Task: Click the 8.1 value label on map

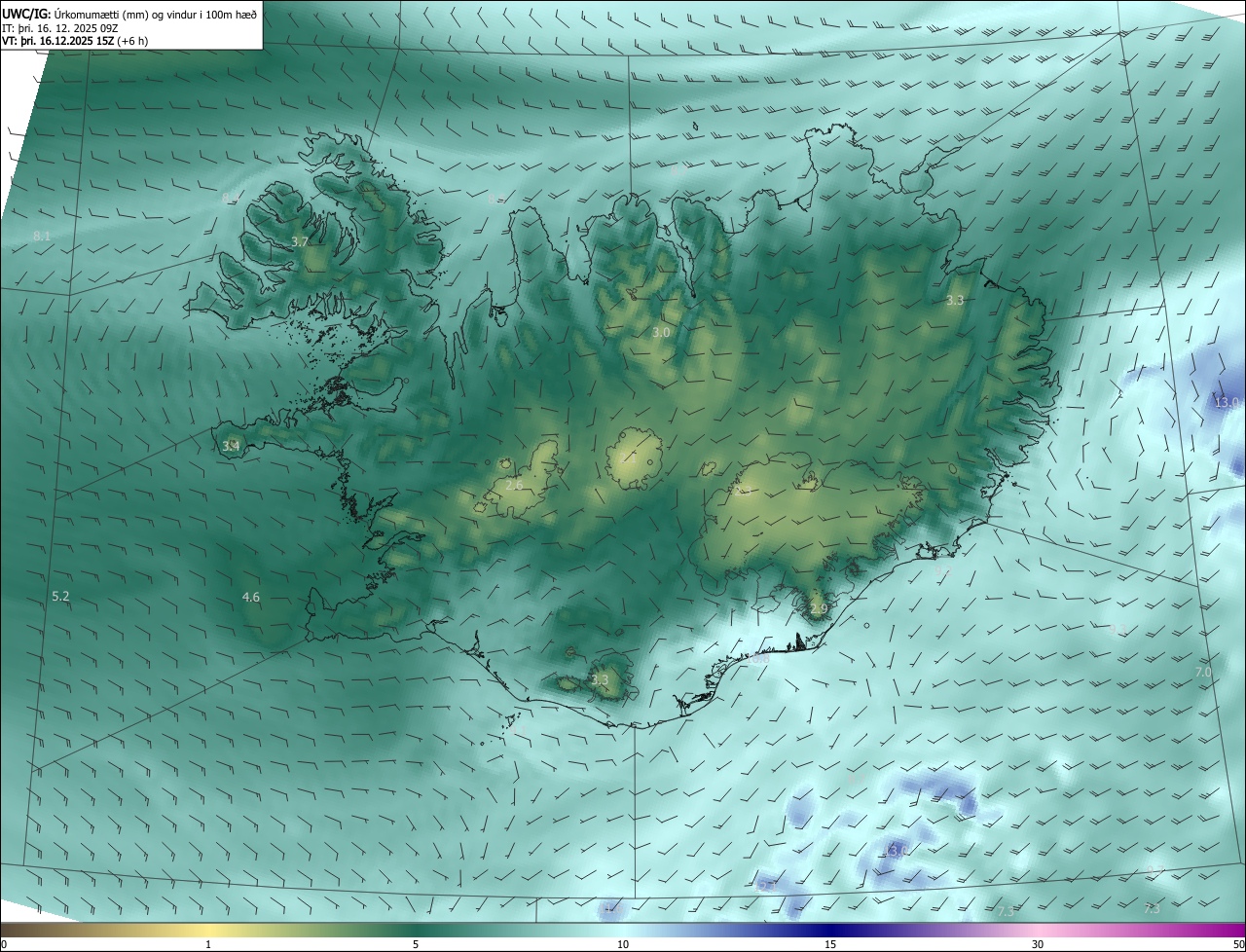Action: tap(42, 237)
